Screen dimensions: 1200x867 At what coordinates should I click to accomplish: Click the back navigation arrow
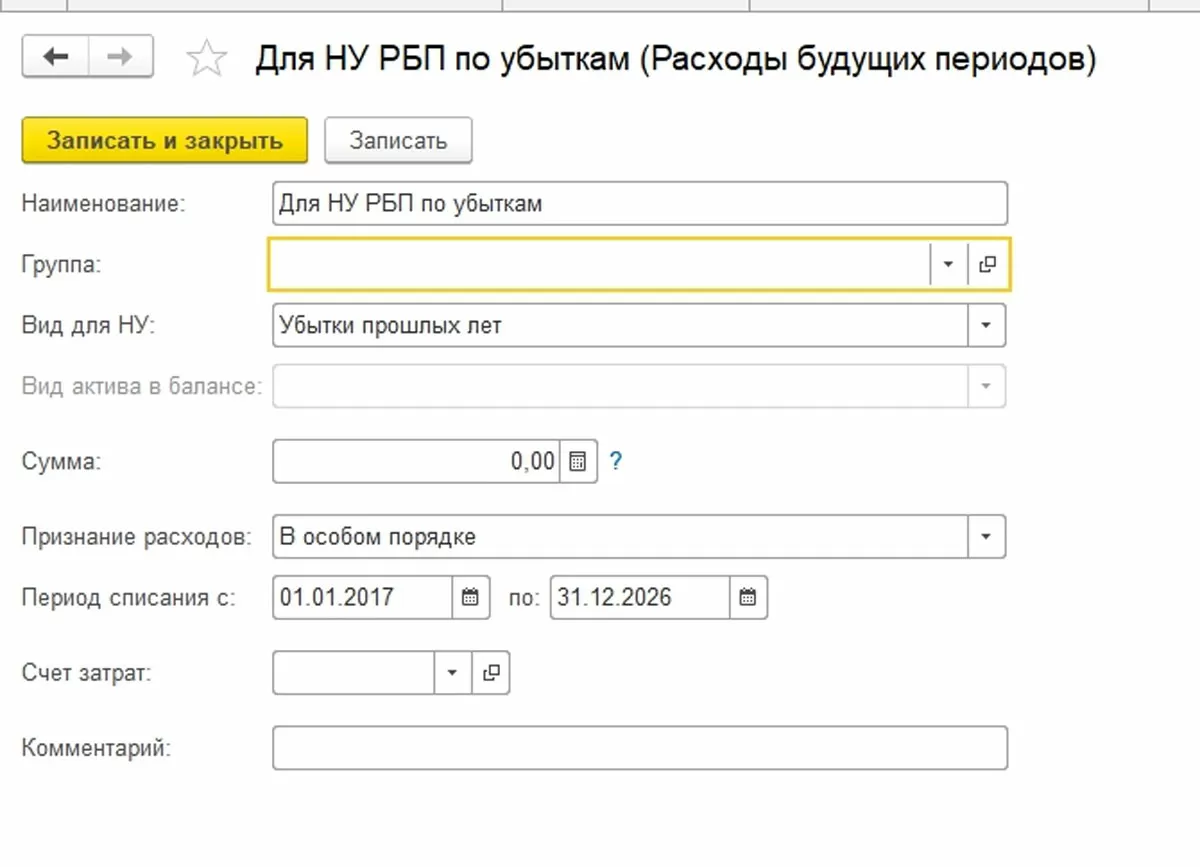(56, 57)
